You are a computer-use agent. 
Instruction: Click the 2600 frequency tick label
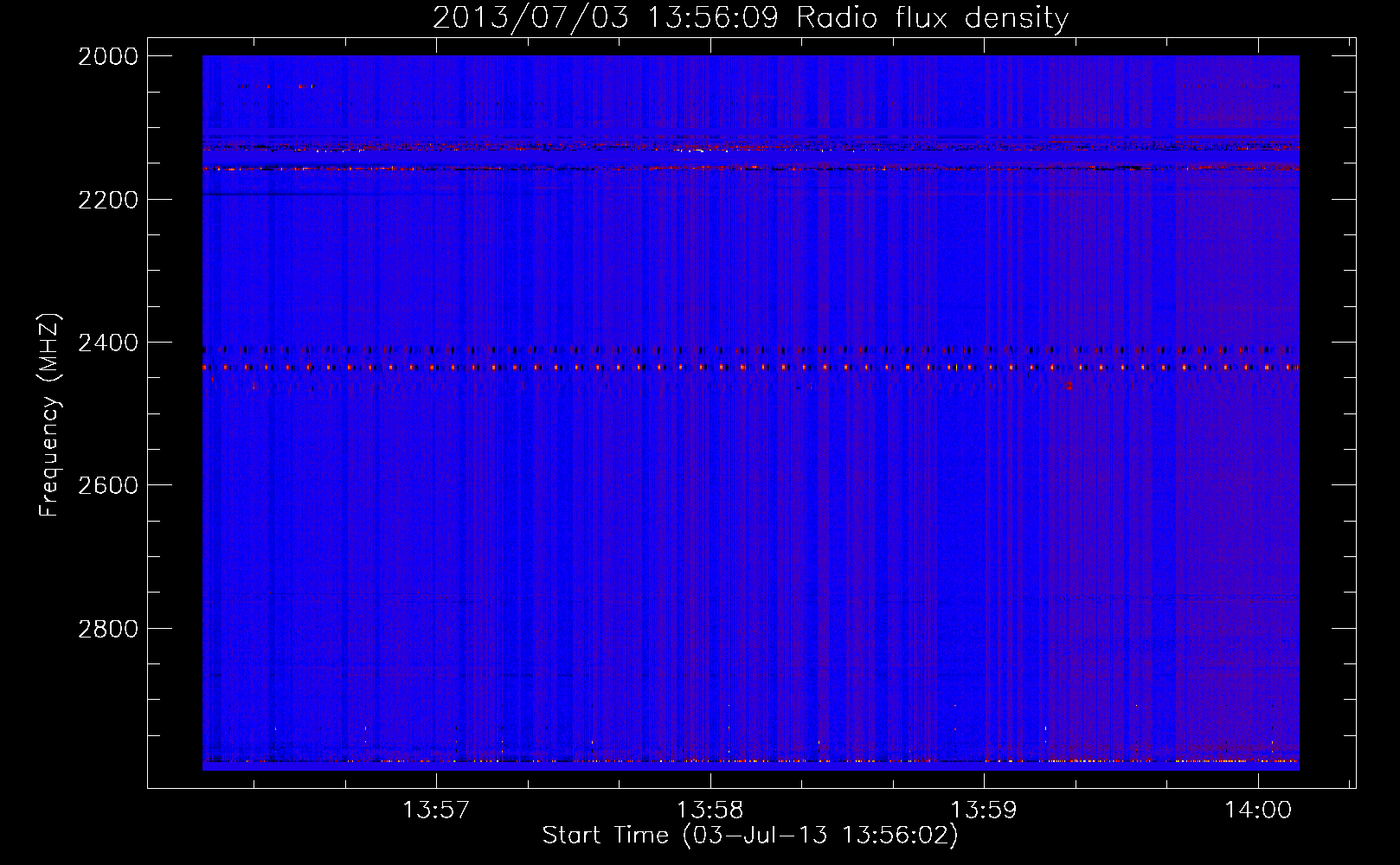click(108, 485)
